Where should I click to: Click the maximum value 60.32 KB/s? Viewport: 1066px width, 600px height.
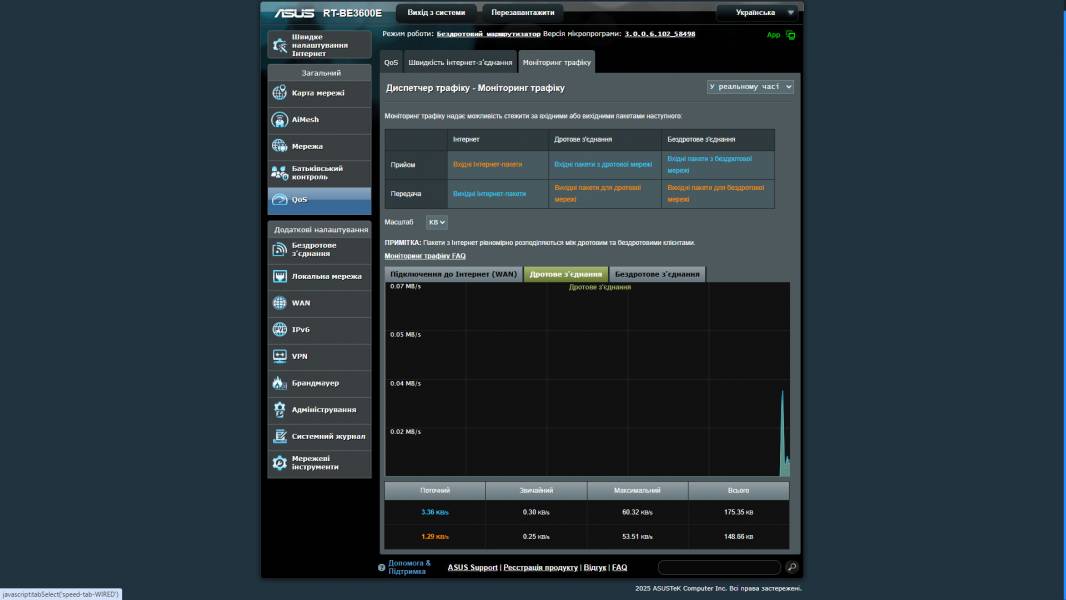tap(637, 512)
